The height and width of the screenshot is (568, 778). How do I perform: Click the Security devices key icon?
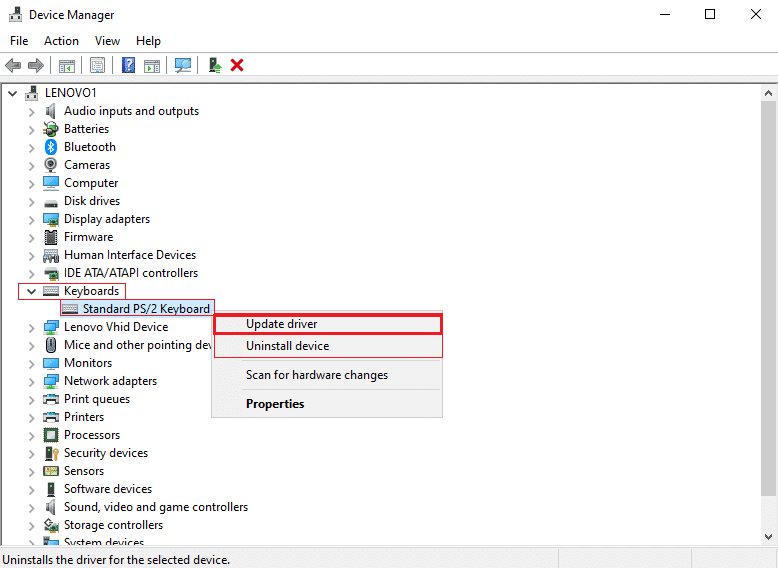click(52, 453)
